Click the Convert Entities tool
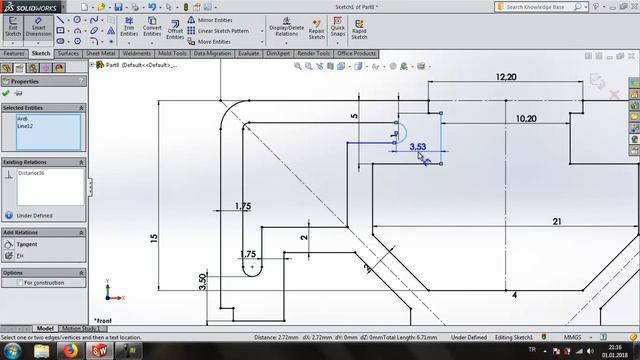This screenshot has width=640, height=360. (x=152, y=27)
